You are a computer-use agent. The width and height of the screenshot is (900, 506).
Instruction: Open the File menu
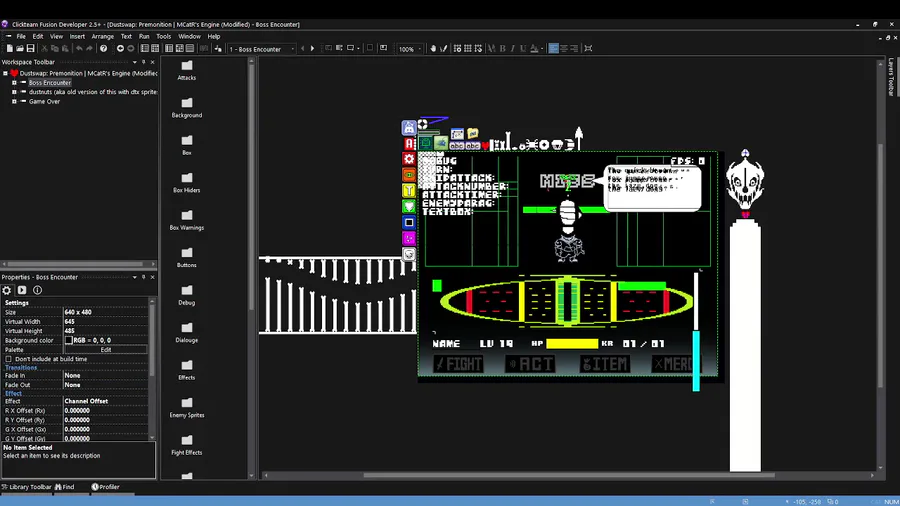(x=21, y=36)
